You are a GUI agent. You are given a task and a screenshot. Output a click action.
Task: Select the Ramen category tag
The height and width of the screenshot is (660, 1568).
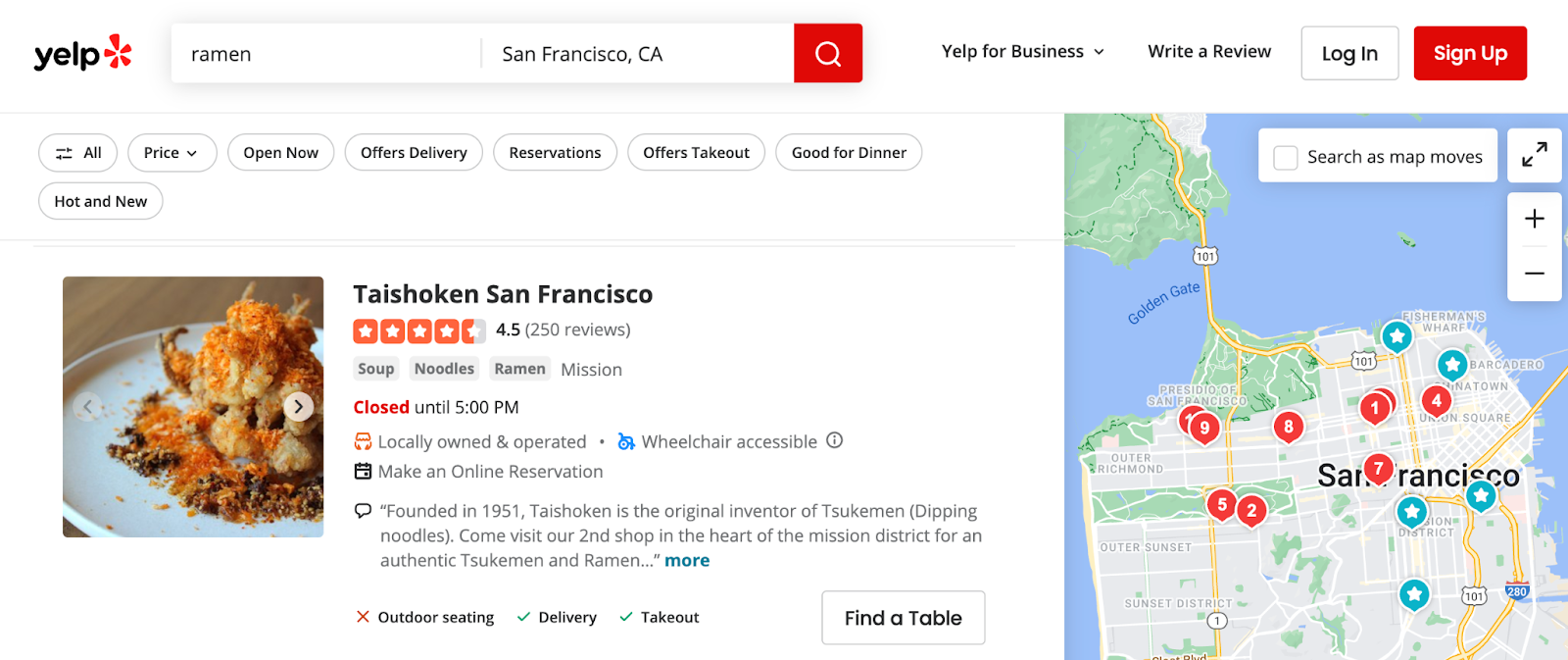[519, 369]
